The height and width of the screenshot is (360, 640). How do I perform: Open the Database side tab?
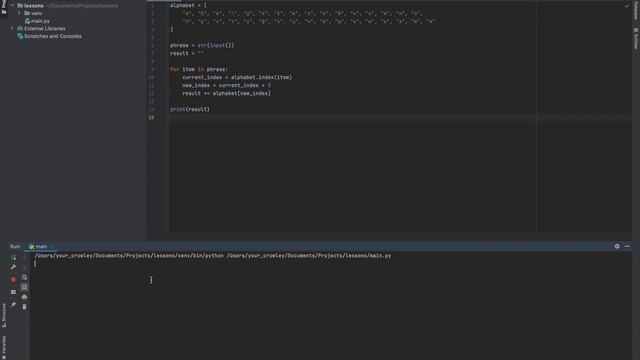pyautogui.click(x=636, y=10)
